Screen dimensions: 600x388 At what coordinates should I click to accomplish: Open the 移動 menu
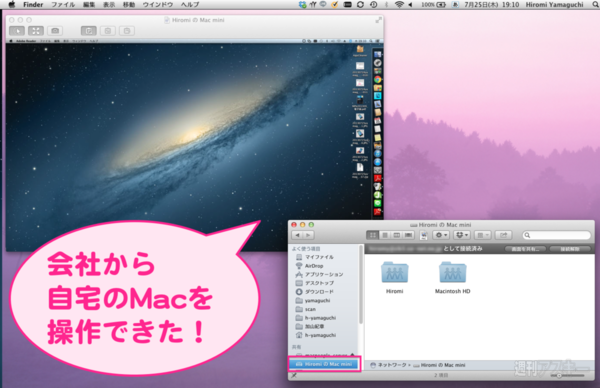(129, 5)
